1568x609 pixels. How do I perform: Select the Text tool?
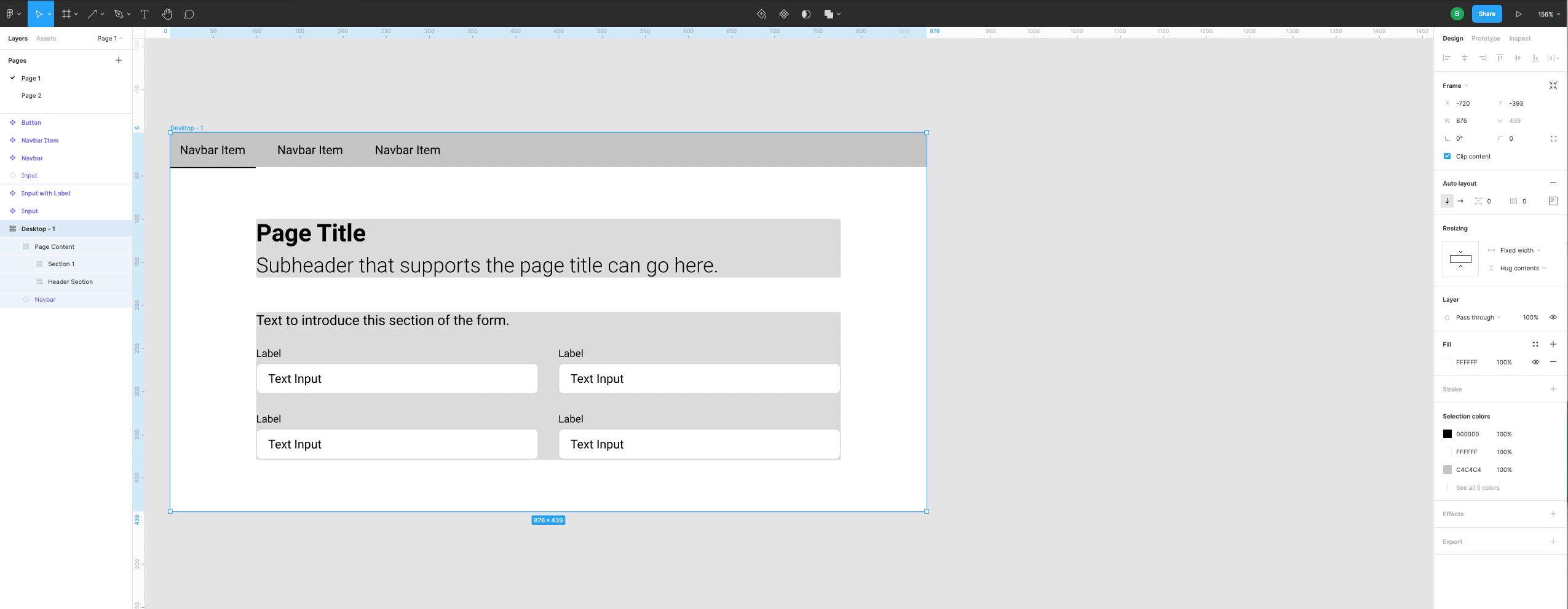[145, 14]
